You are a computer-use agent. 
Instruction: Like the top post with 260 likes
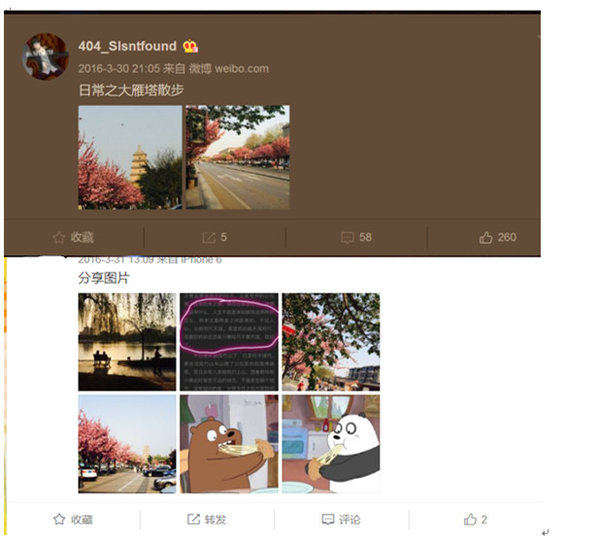tap(498, 237)
